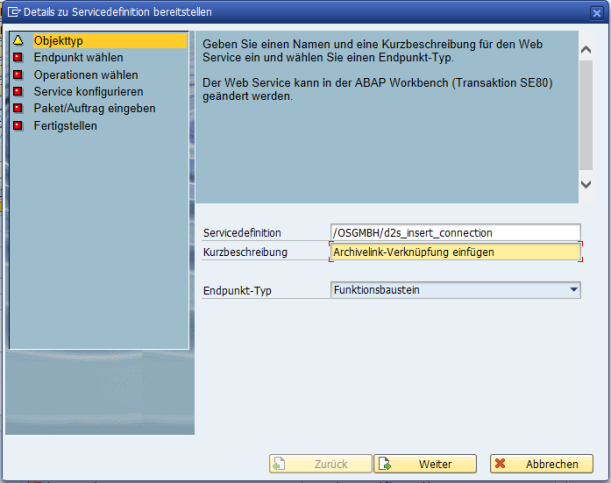The image size is (611, 483).
Task: Click the dialog title bar window icon
Action: (x=13, y=12)
